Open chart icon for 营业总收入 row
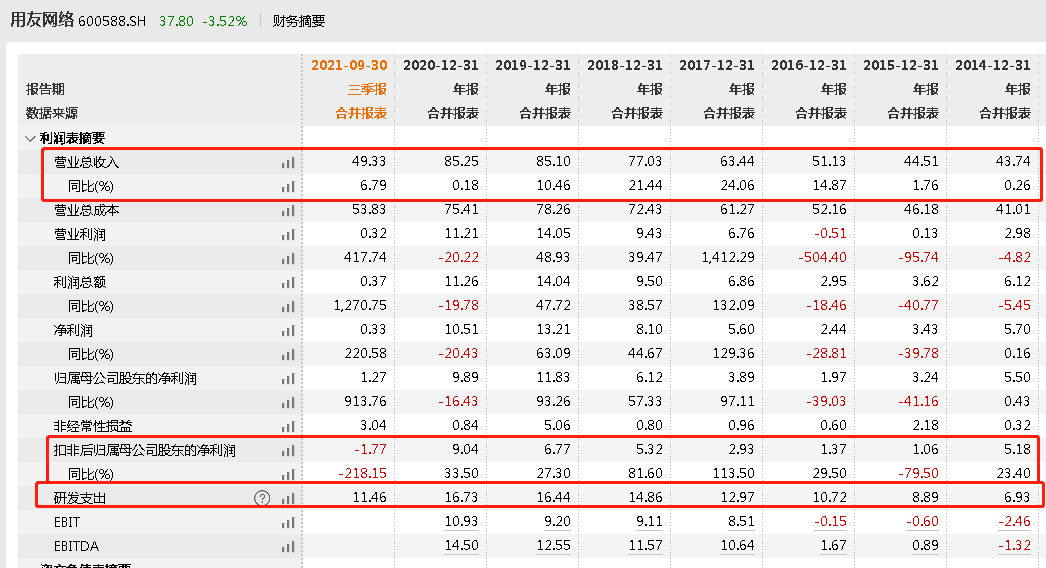Screen dimensions: 1046x568 click(x=288, y=162)
